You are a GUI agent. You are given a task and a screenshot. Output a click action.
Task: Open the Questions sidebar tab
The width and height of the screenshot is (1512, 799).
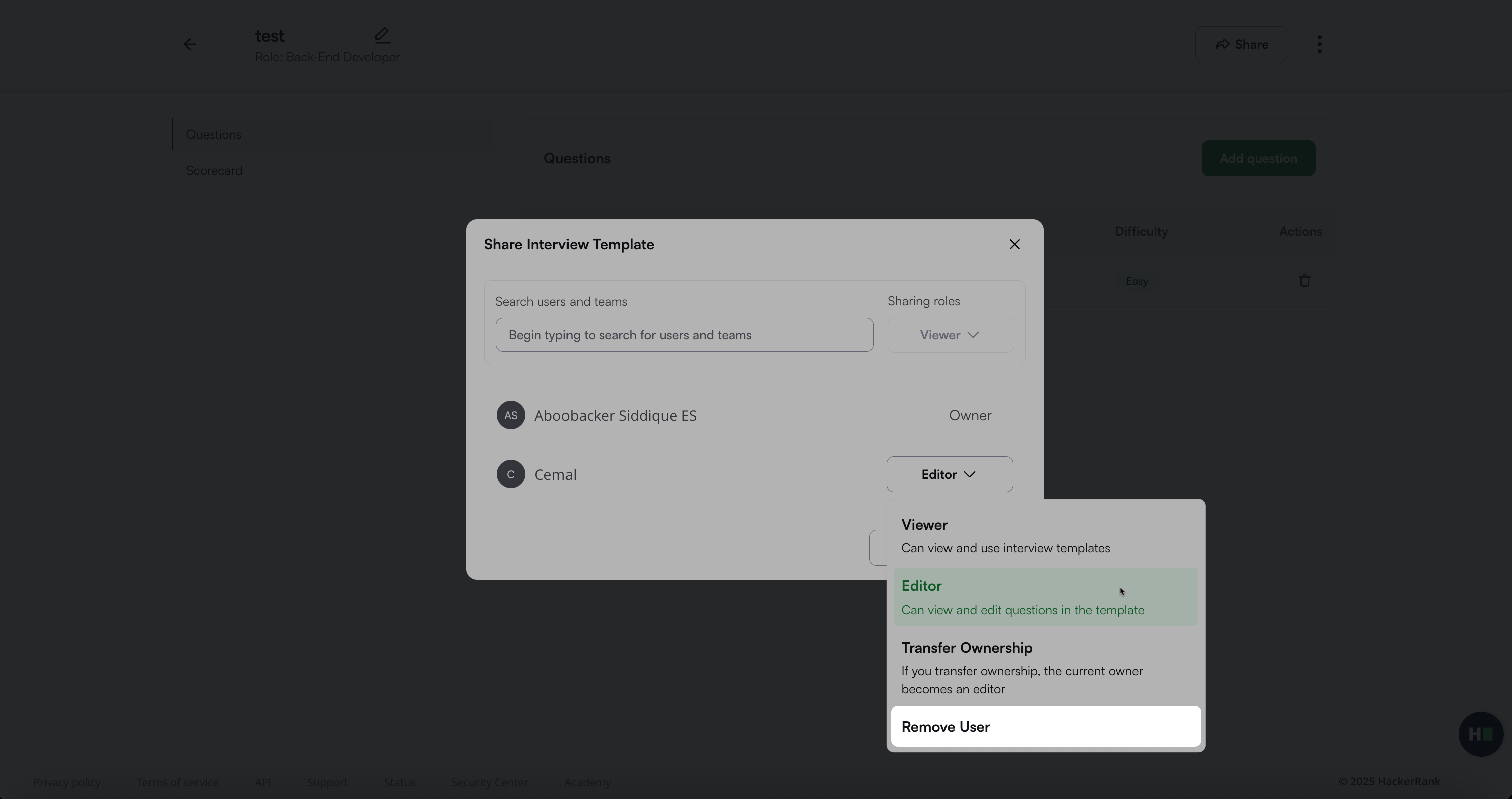click(214, 135)
